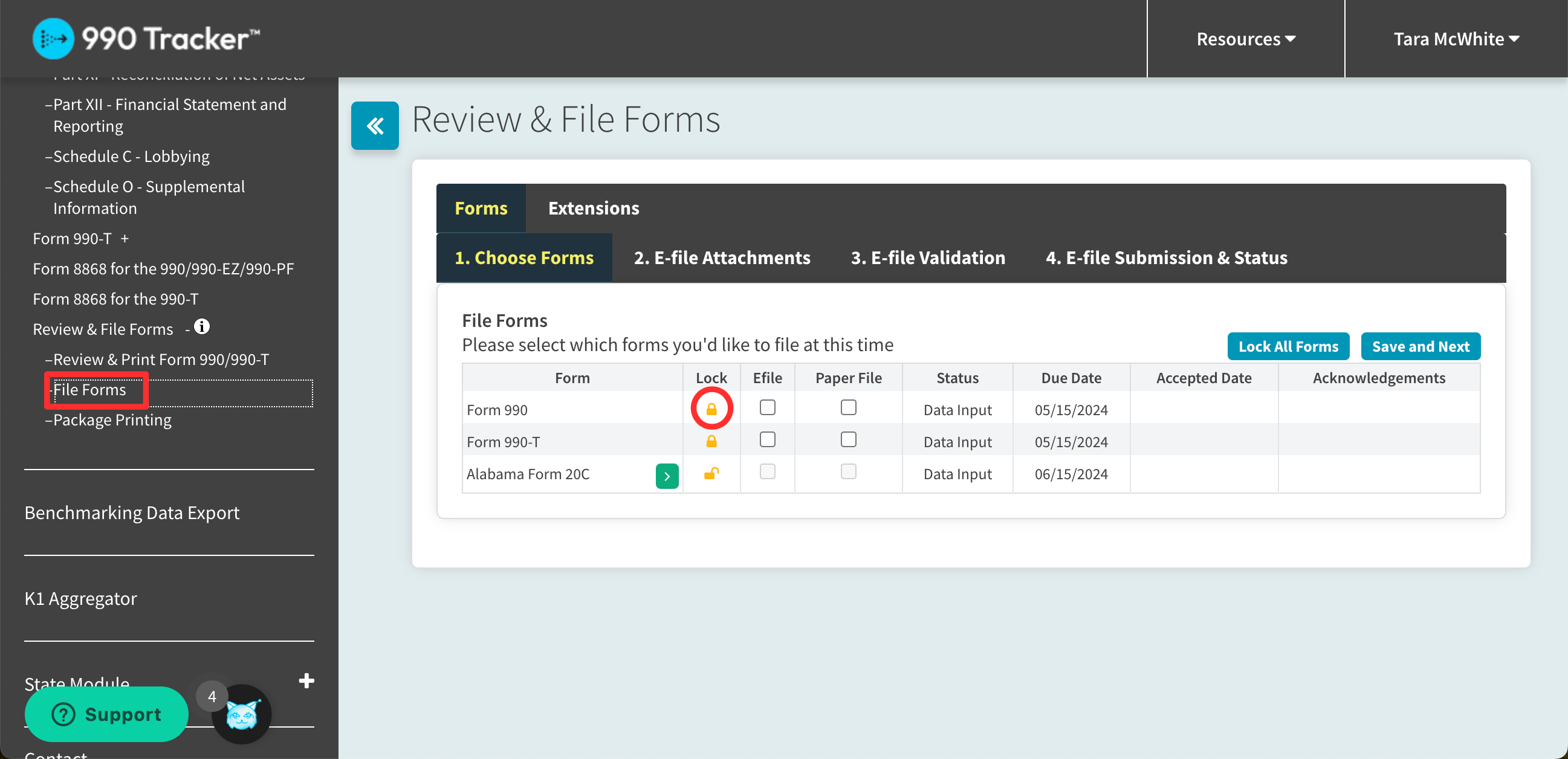The image size is (1568, 759).
Task: Click the lock icon for Form 990
Action: point(711,409)
